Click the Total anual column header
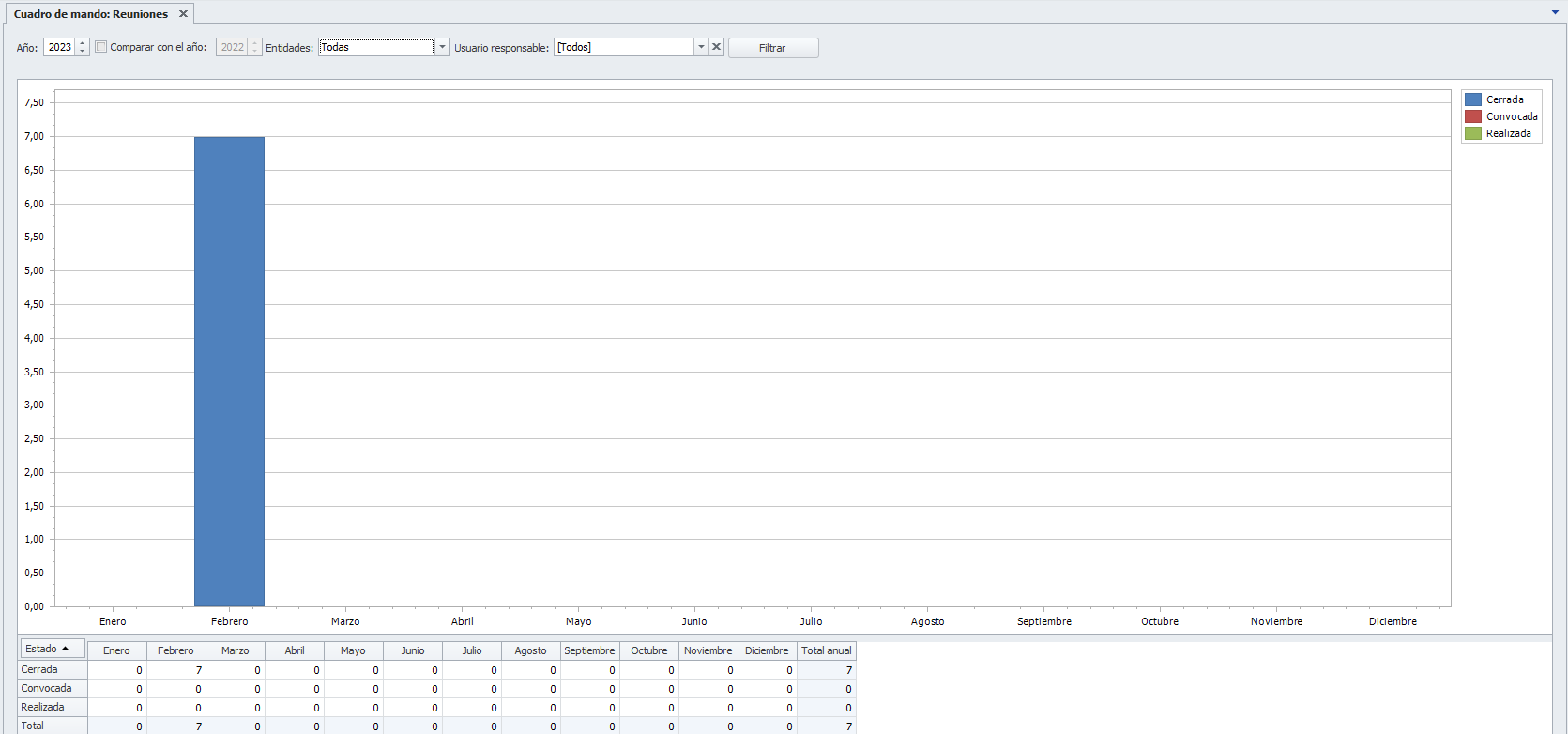1568x734 pixels. pos(826,650)
